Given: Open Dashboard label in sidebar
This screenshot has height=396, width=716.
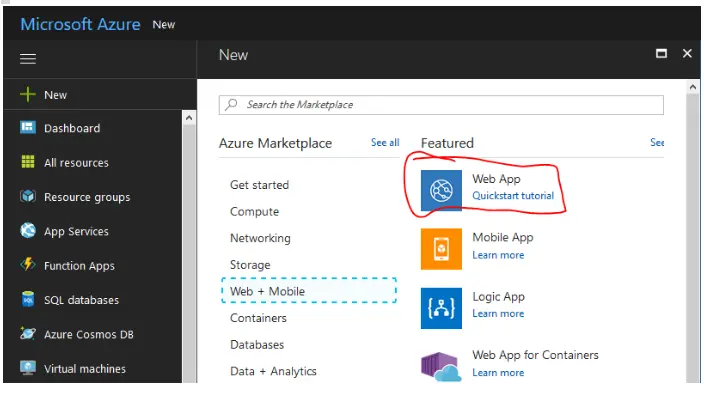Looking at the screenshot, I should tap(72, 128).
